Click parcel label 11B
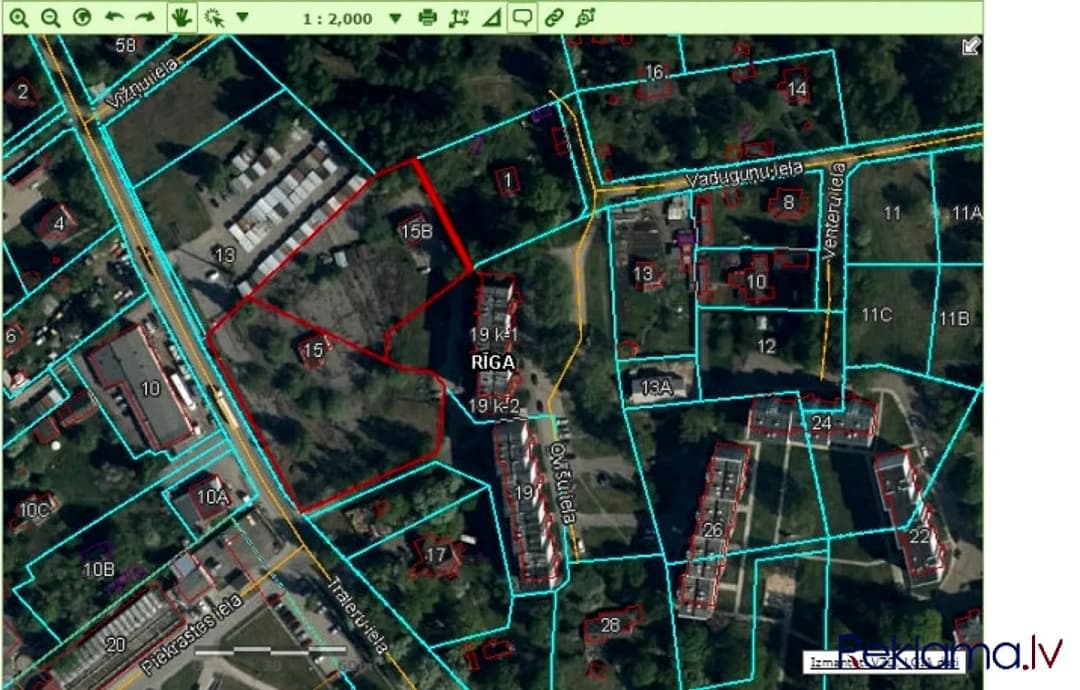This screenshot has width=1080, height=690. click(x=954, y=319)
